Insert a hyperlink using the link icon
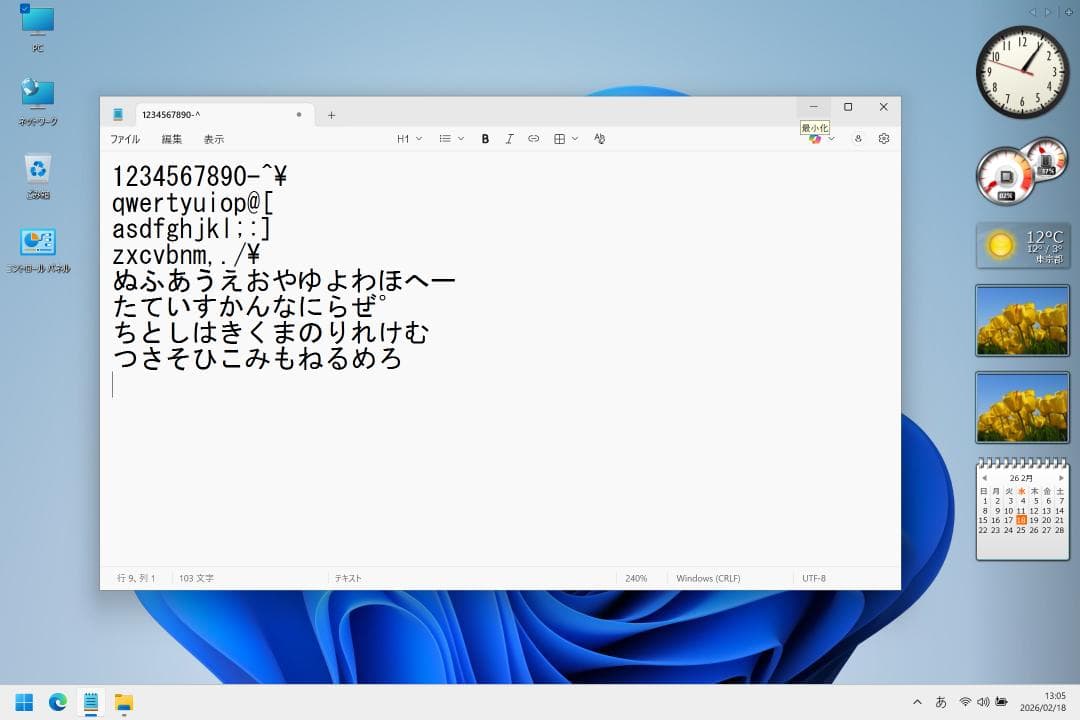The image size is (1080, 720). 534,138
